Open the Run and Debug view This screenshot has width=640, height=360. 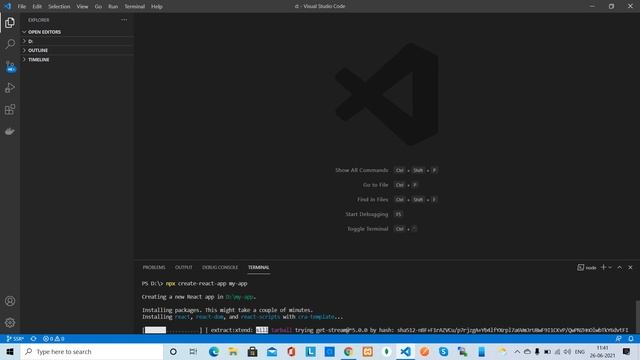(x=10, y=88)
